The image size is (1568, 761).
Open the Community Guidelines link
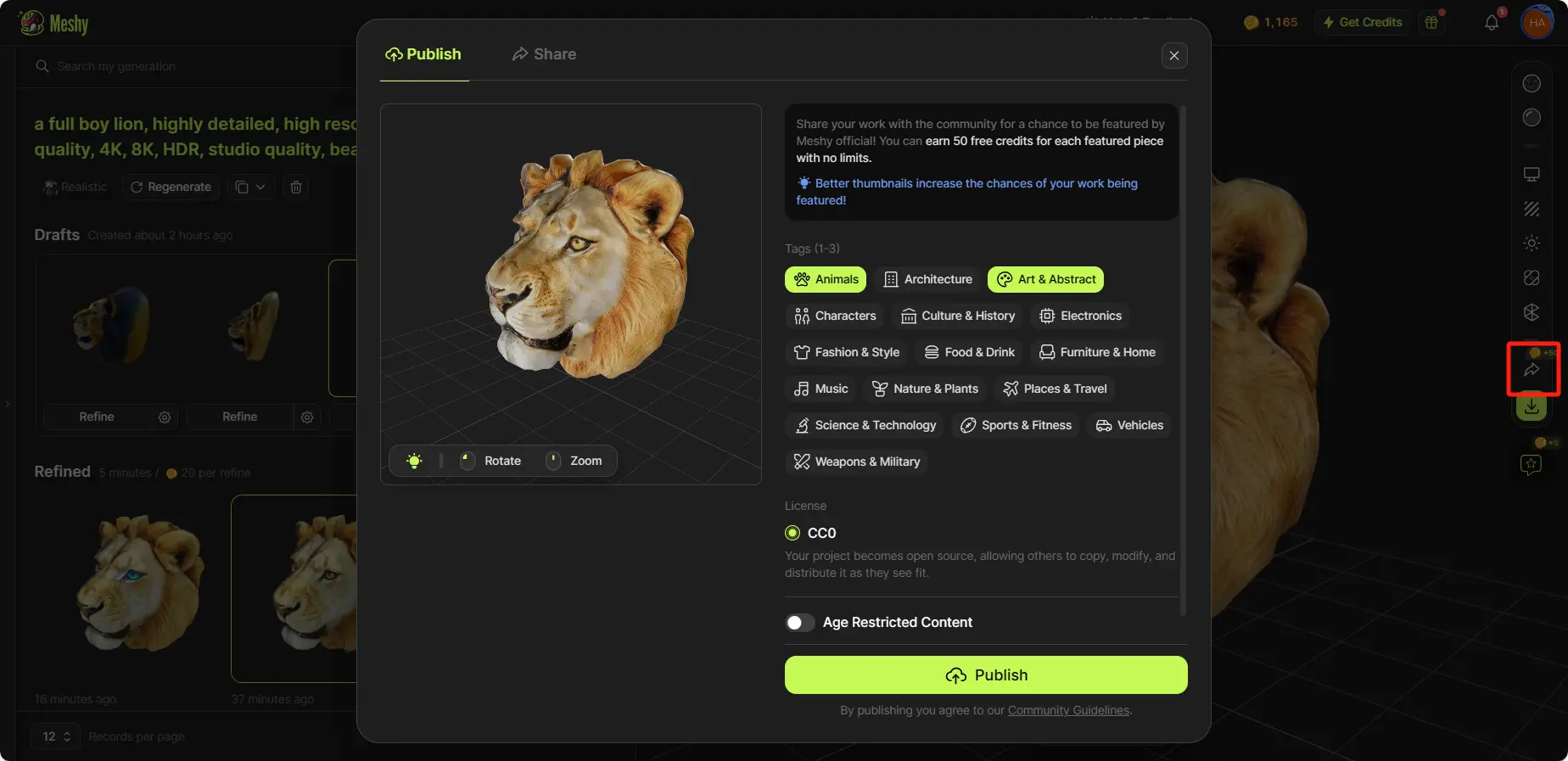pyautogui.click(x=1068, y=711)
